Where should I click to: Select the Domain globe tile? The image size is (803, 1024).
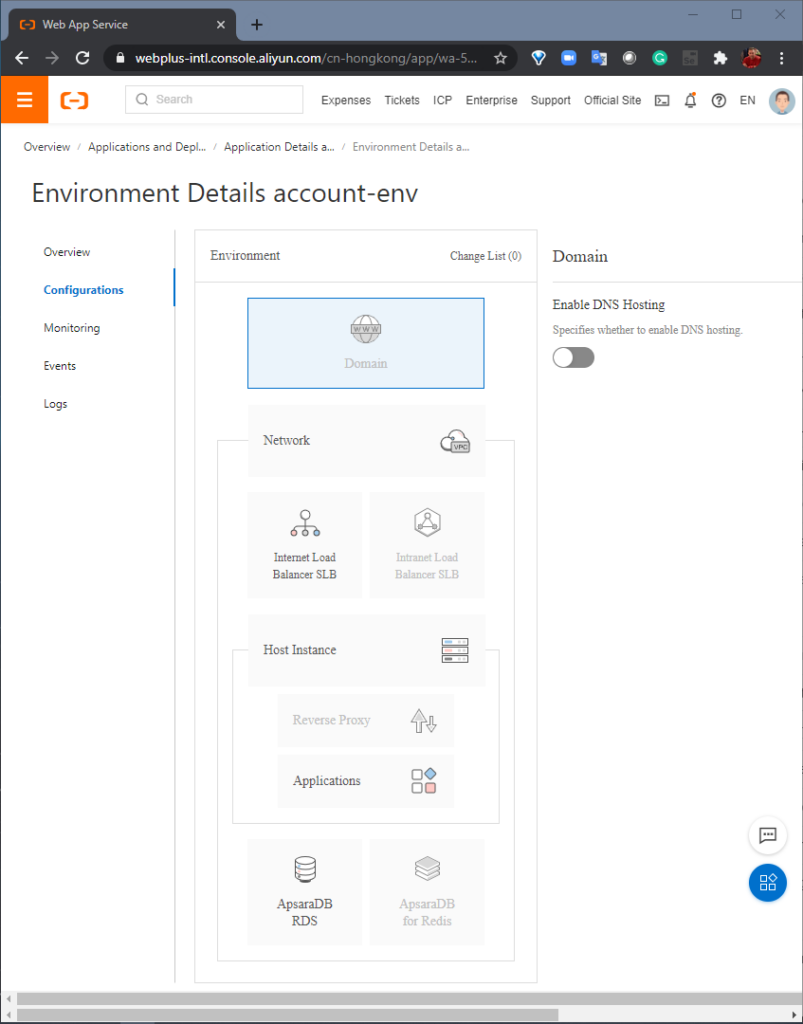coord(366,344)
